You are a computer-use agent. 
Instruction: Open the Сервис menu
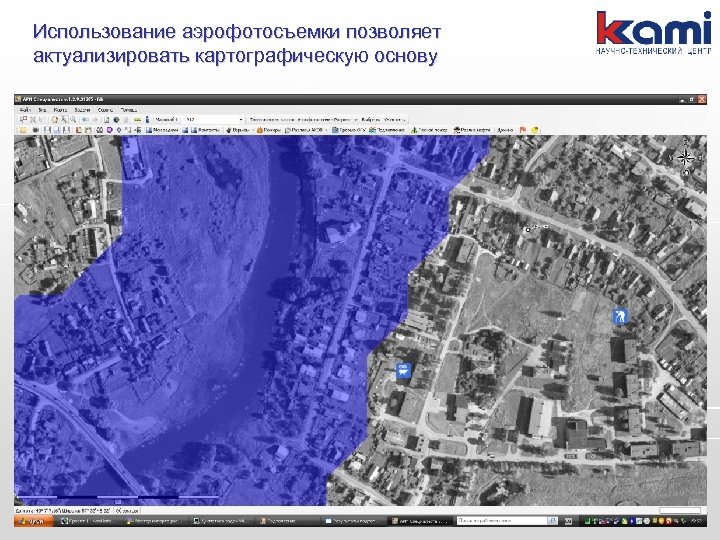105,110
